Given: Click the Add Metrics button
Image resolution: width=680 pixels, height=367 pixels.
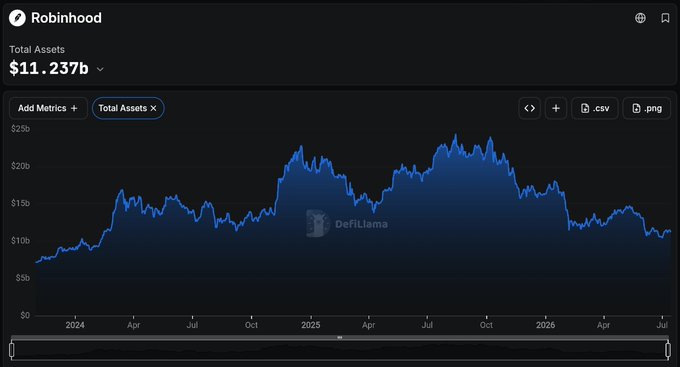Looking at the screenshot, I should click(x=48, y=108).
